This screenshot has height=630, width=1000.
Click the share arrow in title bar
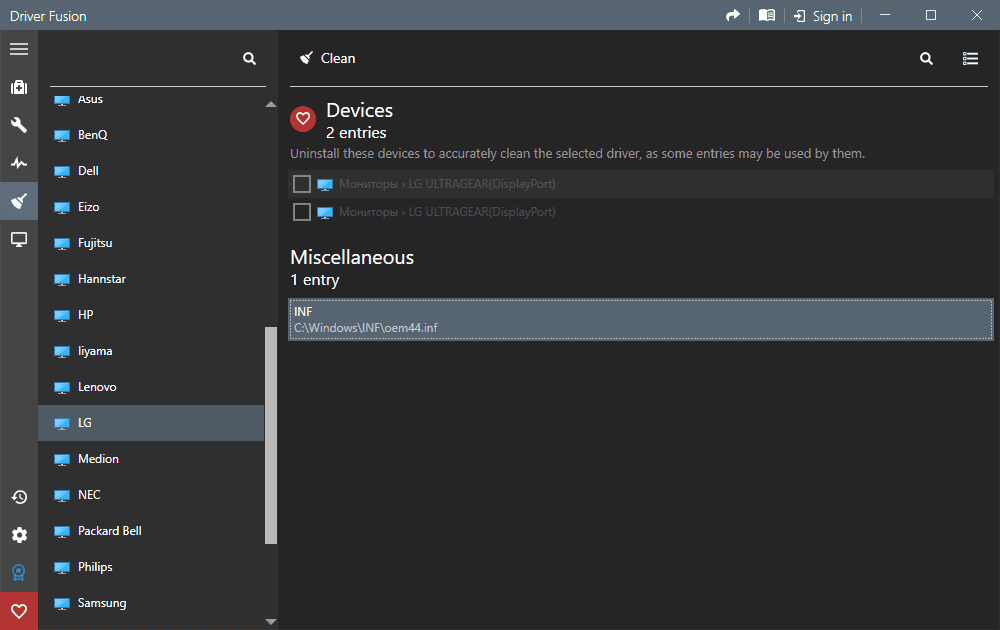point(733,15)
